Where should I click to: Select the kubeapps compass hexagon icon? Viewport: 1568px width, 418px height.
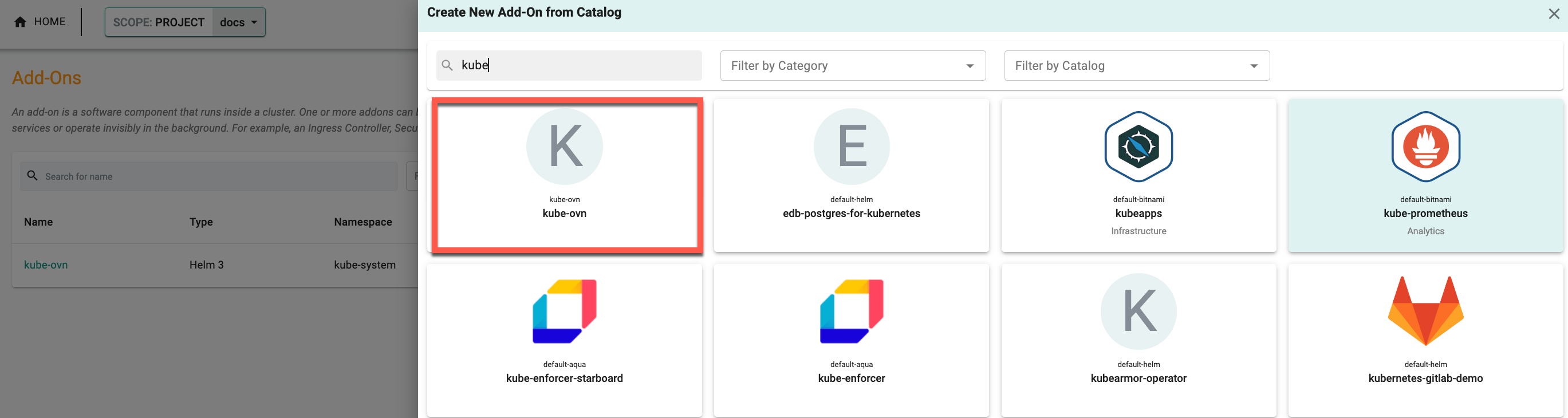coord(1138,146)
